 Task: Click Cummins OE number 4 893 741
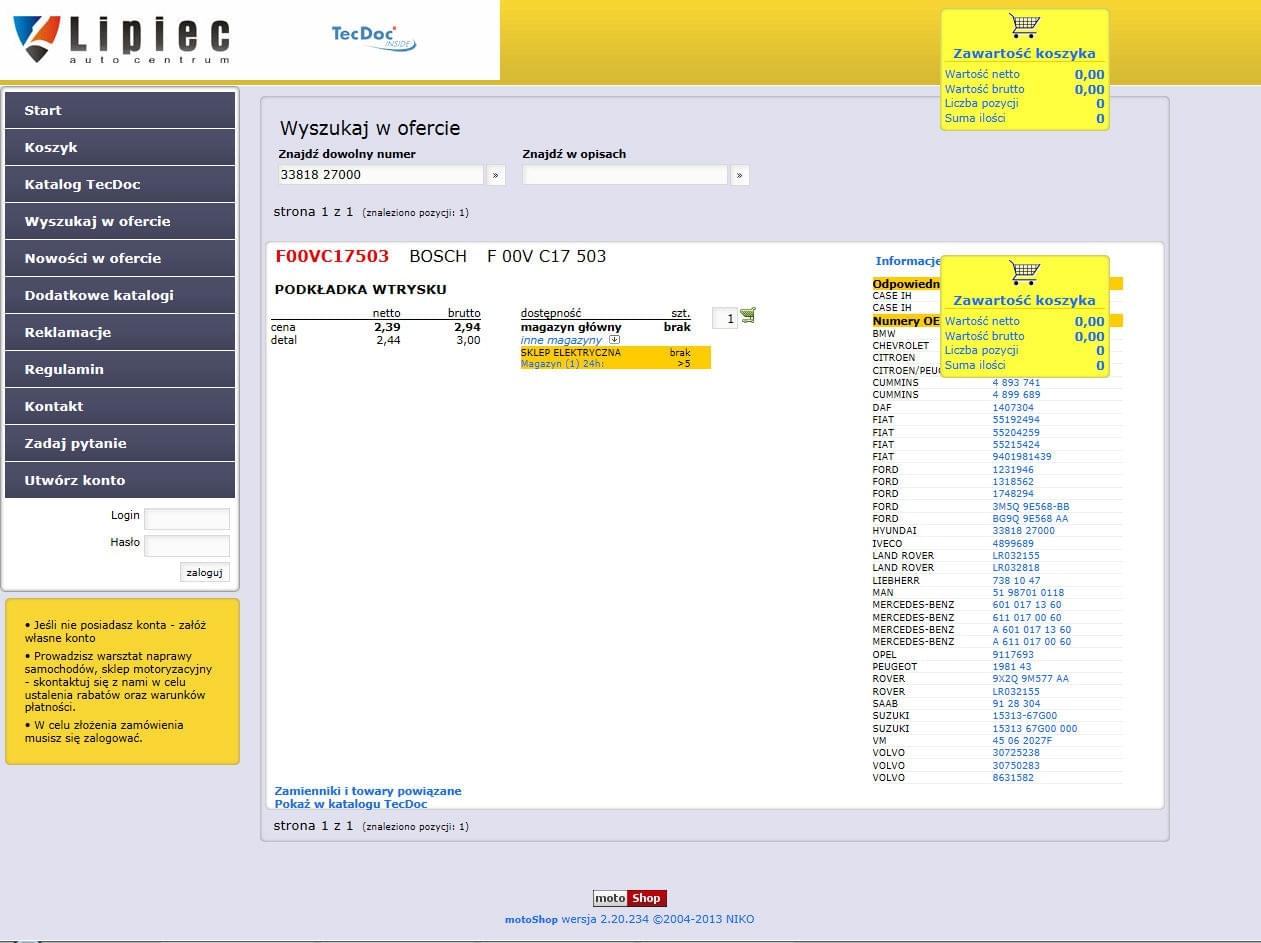click(1016, 383)
